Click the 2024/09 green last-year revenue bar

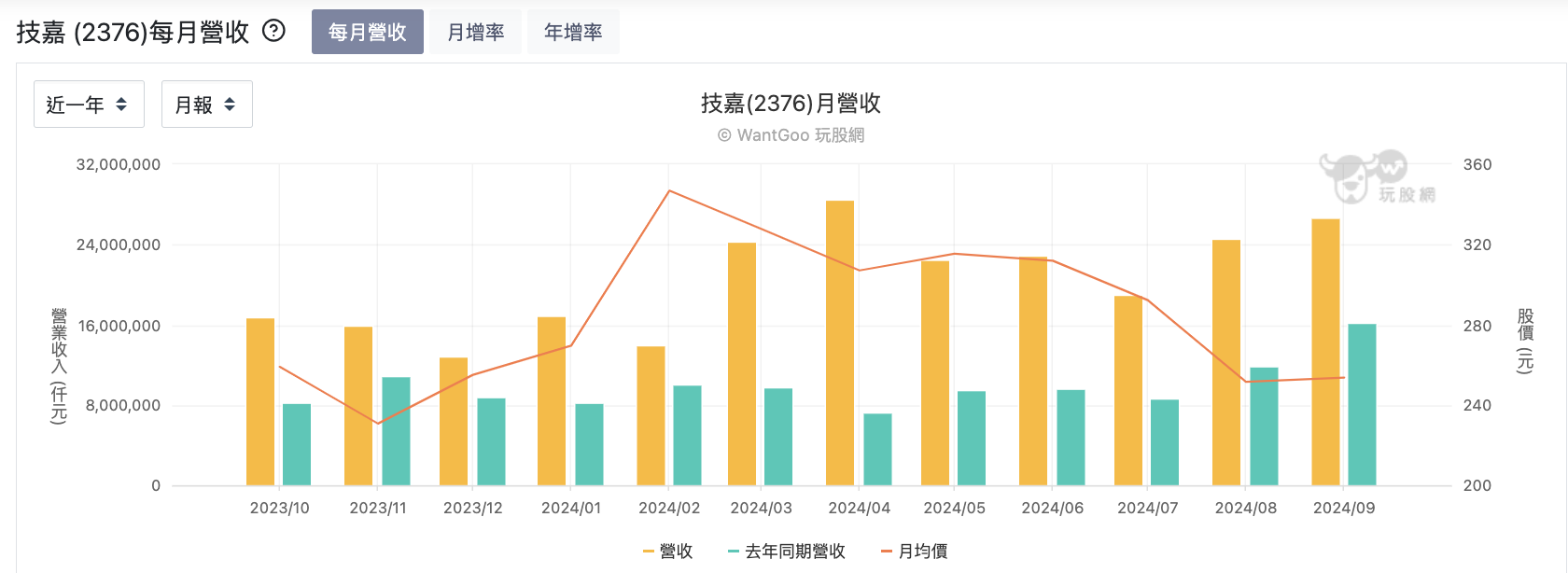(1362, 405)
